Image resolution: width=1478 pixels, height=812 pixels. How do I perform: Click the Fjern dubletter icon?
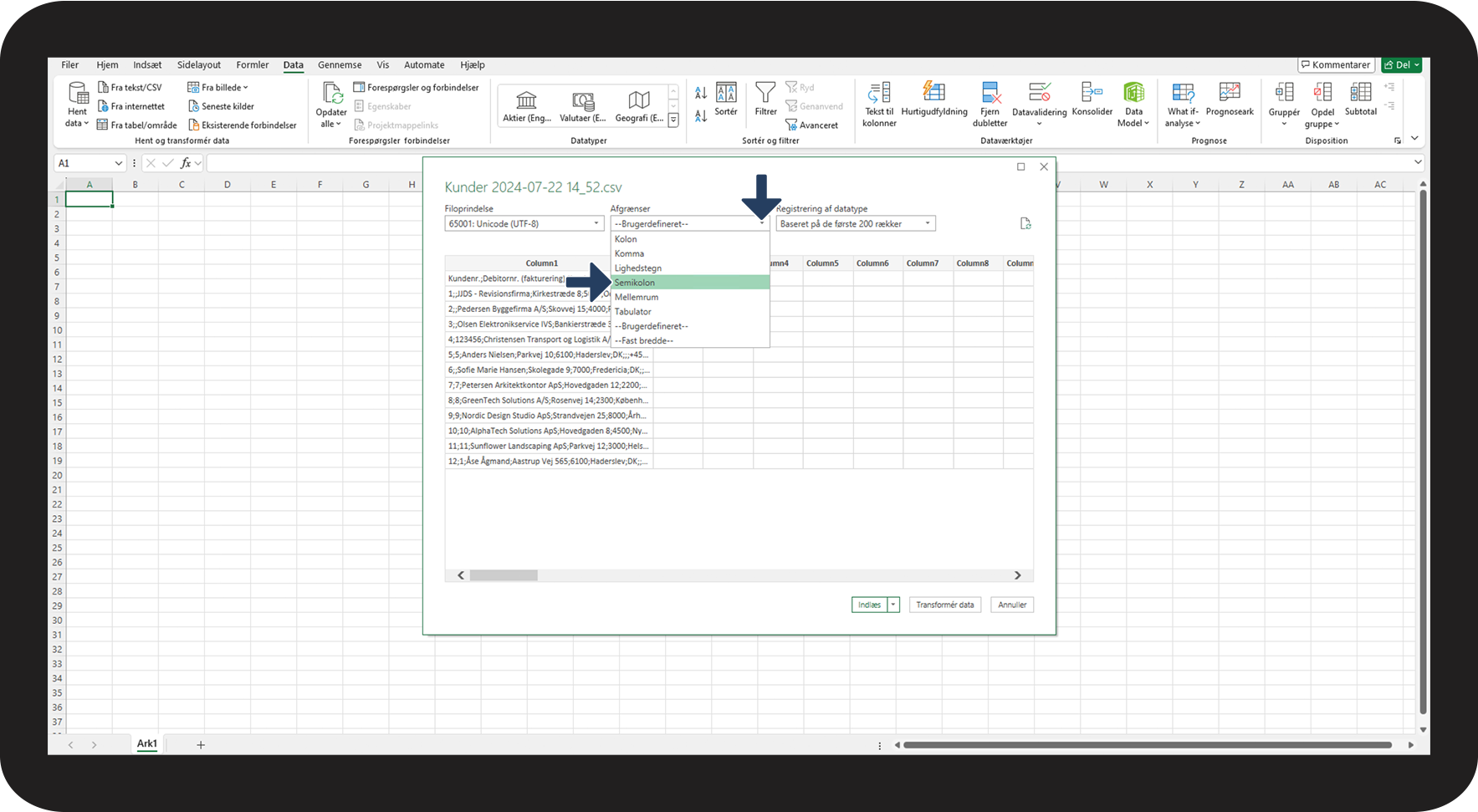[x=990, y=92]
